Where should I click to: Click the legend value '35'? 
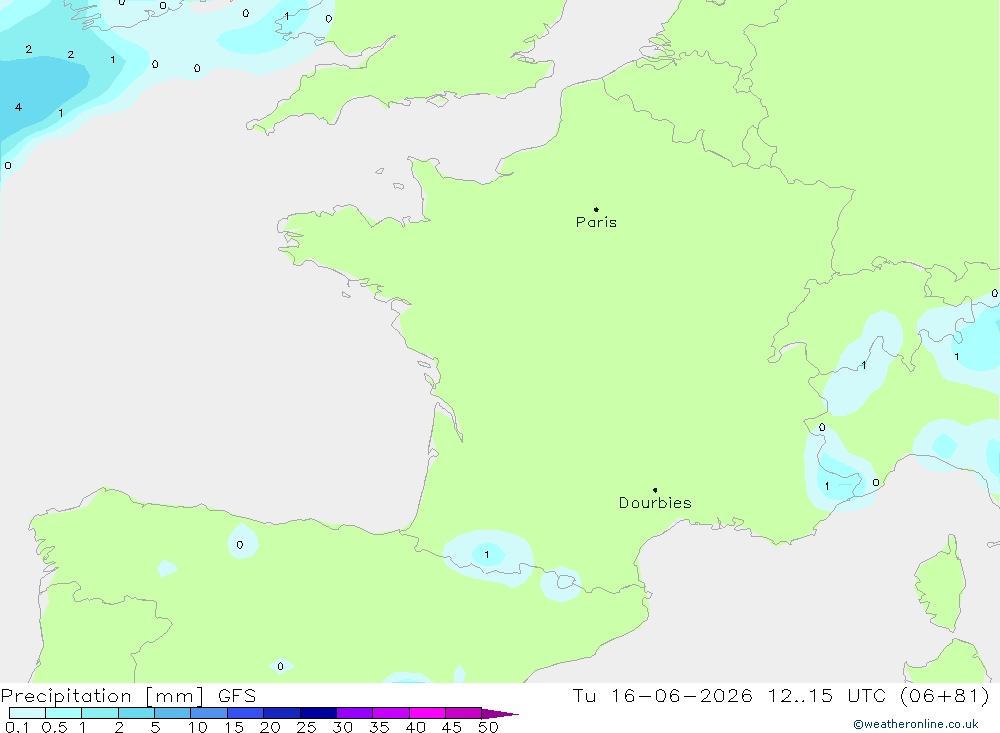(379, 727)
